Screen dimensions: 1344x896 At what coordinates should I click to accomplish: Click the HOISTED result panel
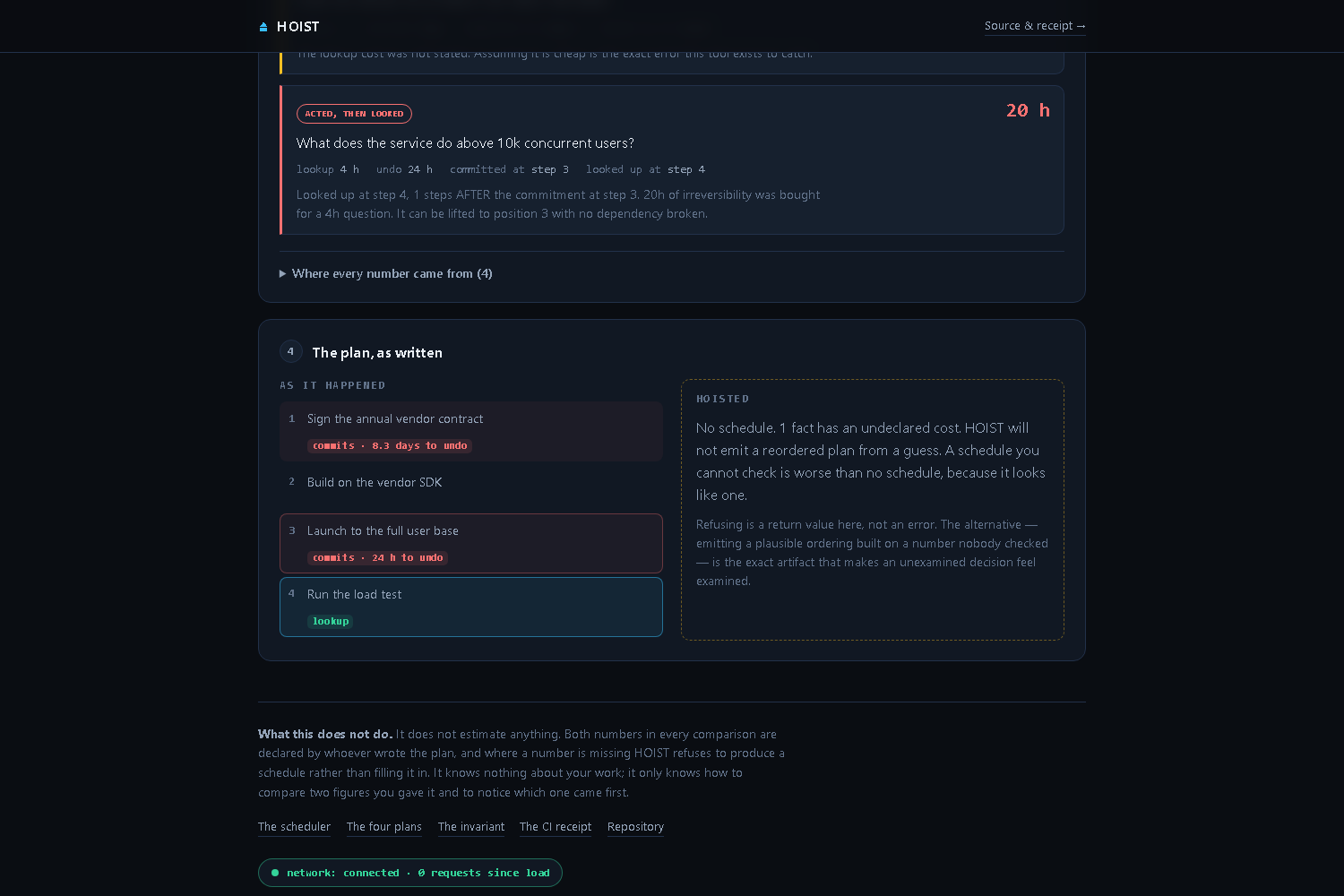click(873, 510)
